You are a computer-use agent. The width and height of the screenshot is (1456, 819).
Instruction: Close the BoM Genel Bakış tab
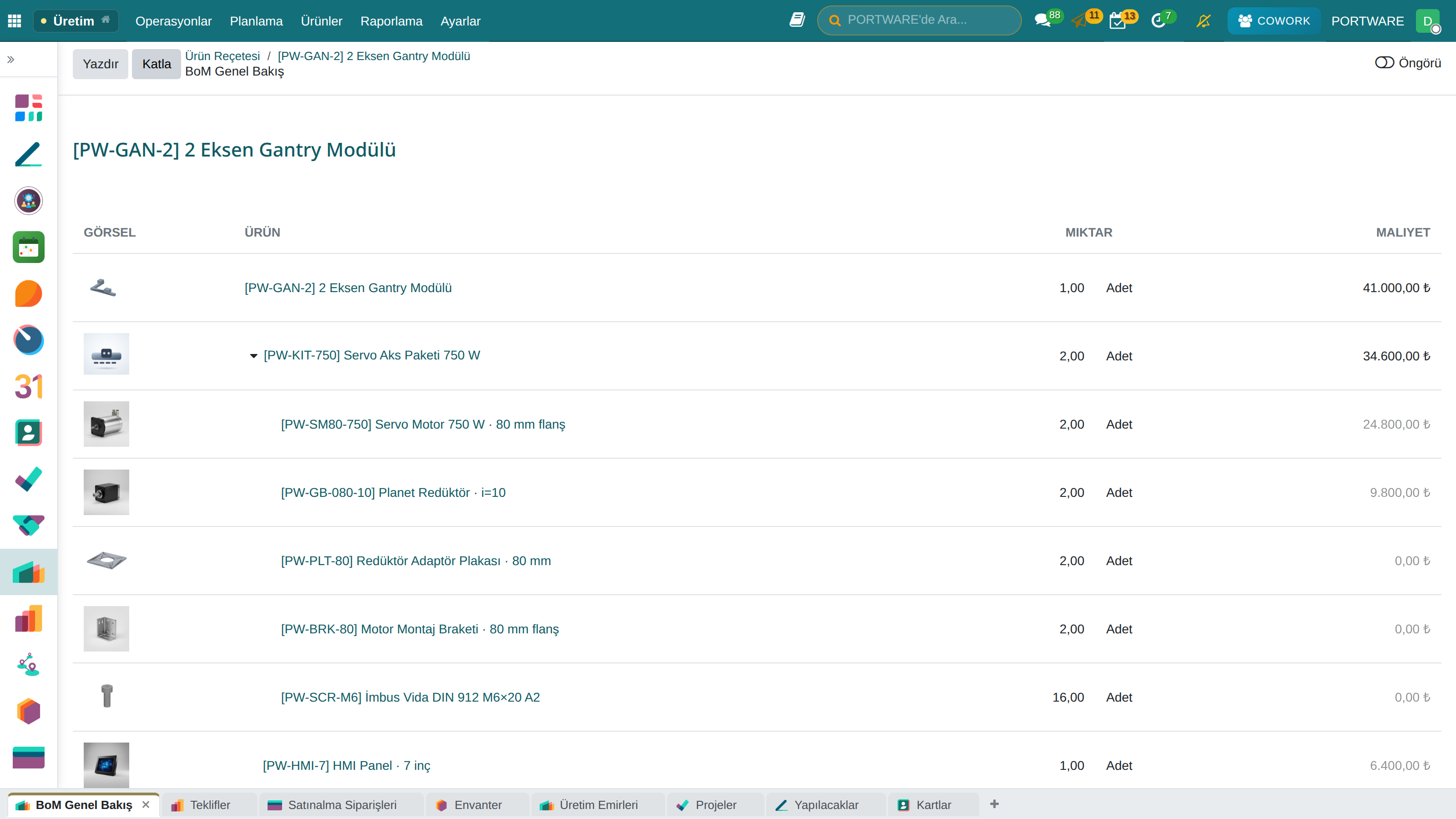pyautogui.click(x=146, y=804)
